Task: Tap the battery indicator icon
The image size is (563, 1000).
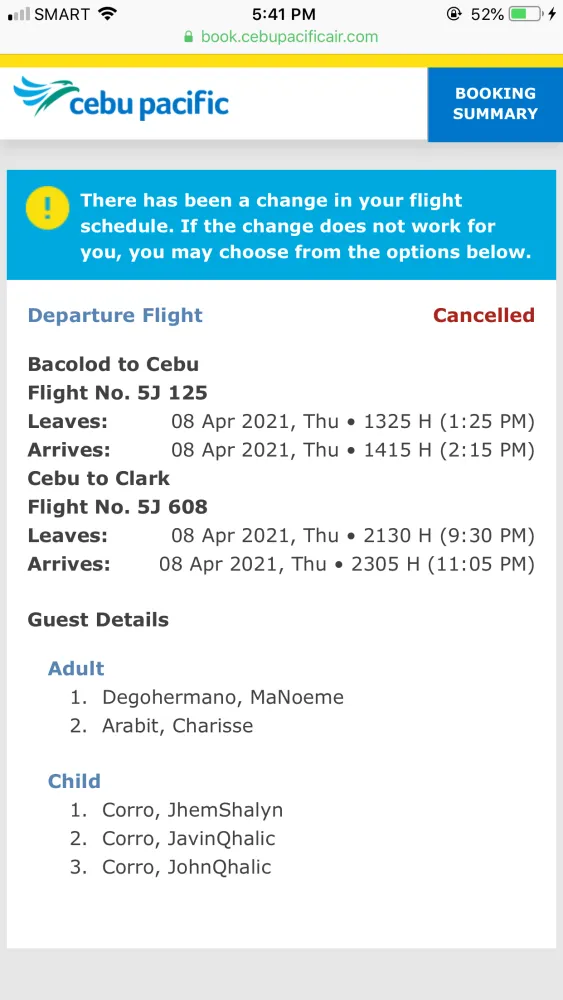Action: [x=525, y=14]
